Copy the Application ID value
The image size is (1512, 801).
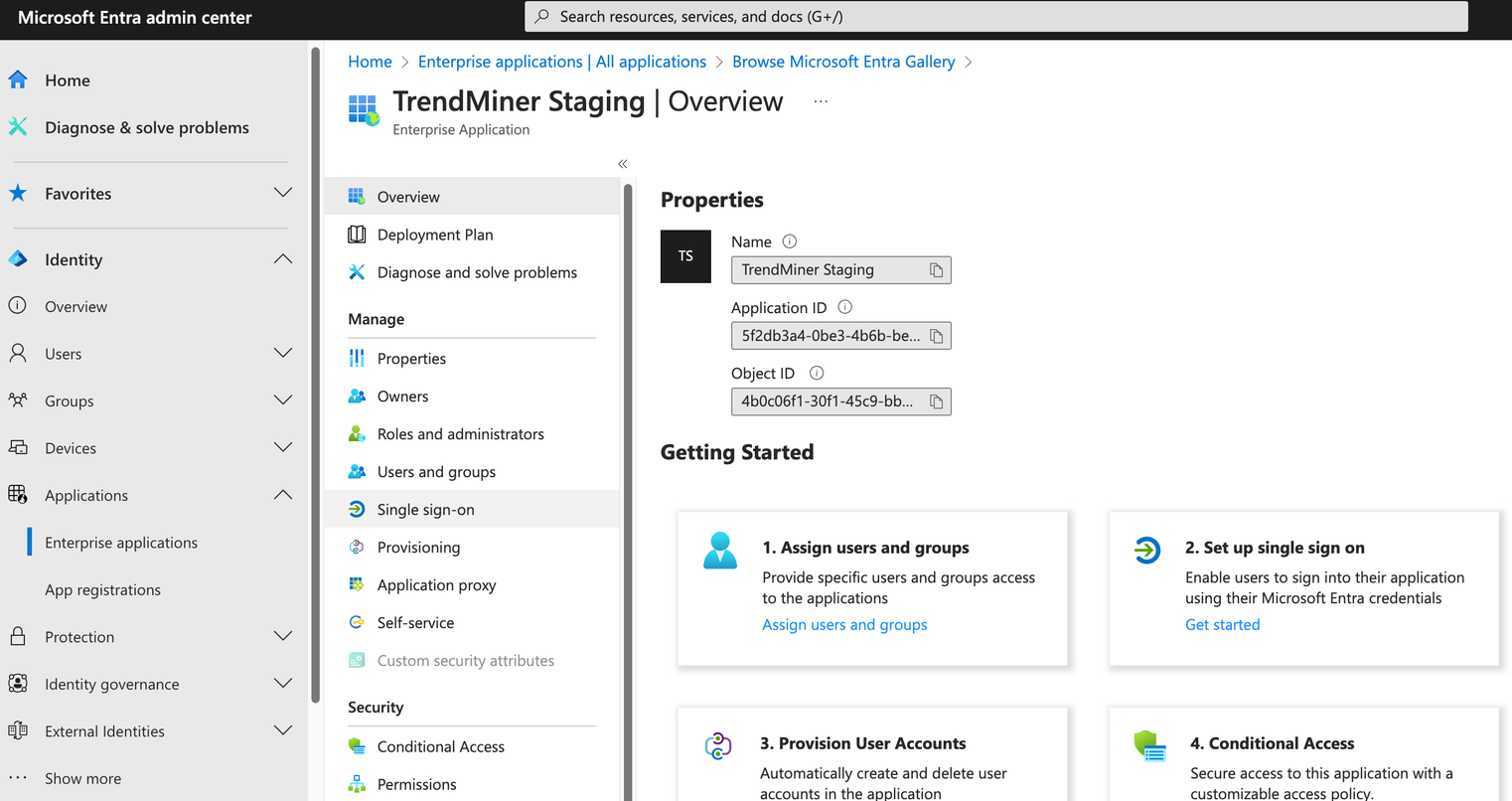[x=936, y=336]
